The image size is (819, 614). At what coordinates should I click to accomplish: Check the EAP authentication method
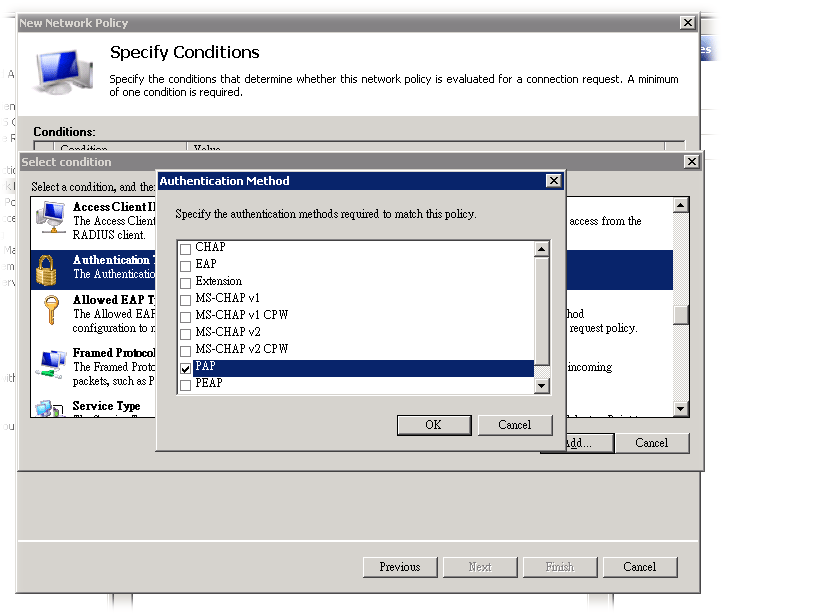coord(185,266)
